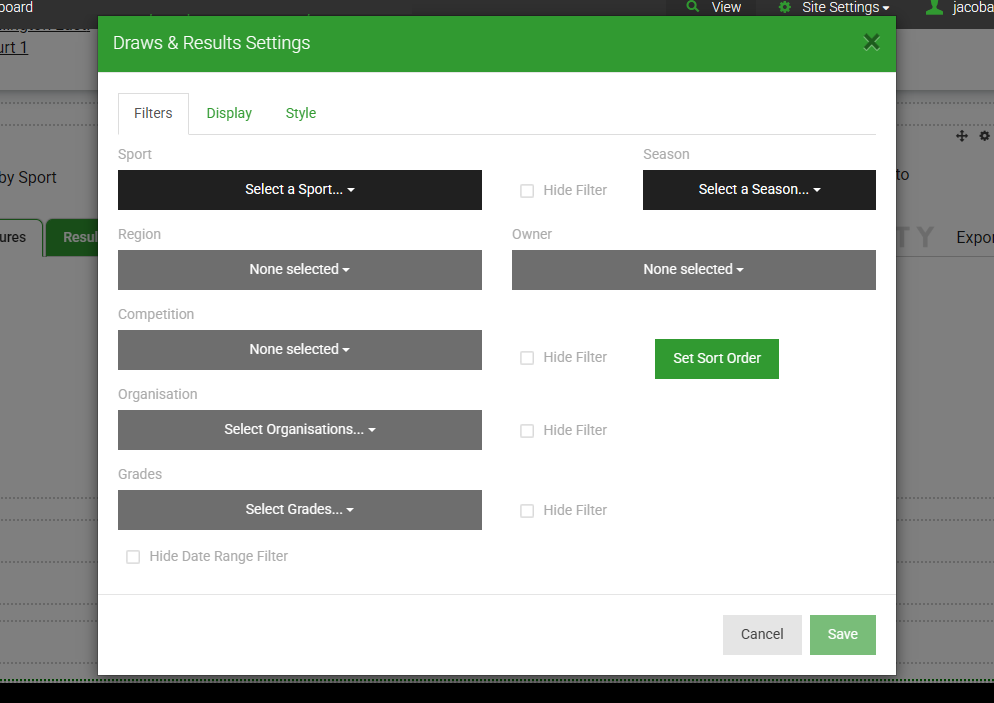Expand the Competition None selected dropdown

tap(300, 349)
